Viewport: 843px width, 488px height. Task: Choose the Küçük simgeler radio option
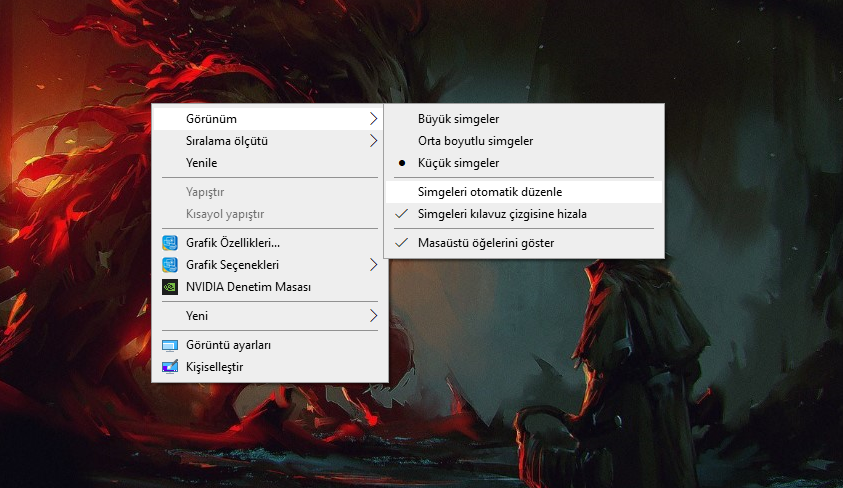coord(524,163)
